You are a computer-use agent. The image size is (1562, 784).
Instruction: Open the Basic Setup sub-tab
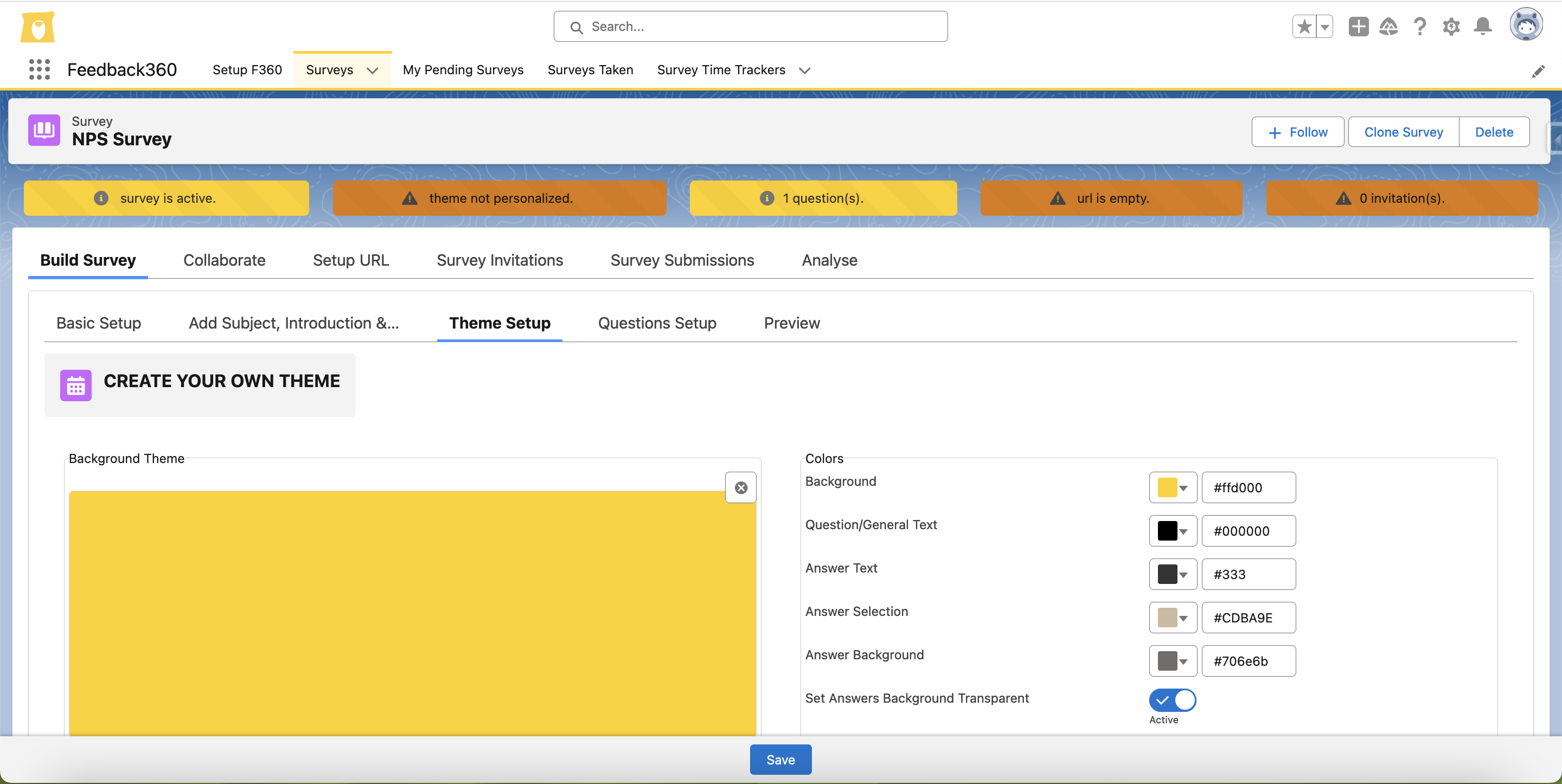coord(98,323)
